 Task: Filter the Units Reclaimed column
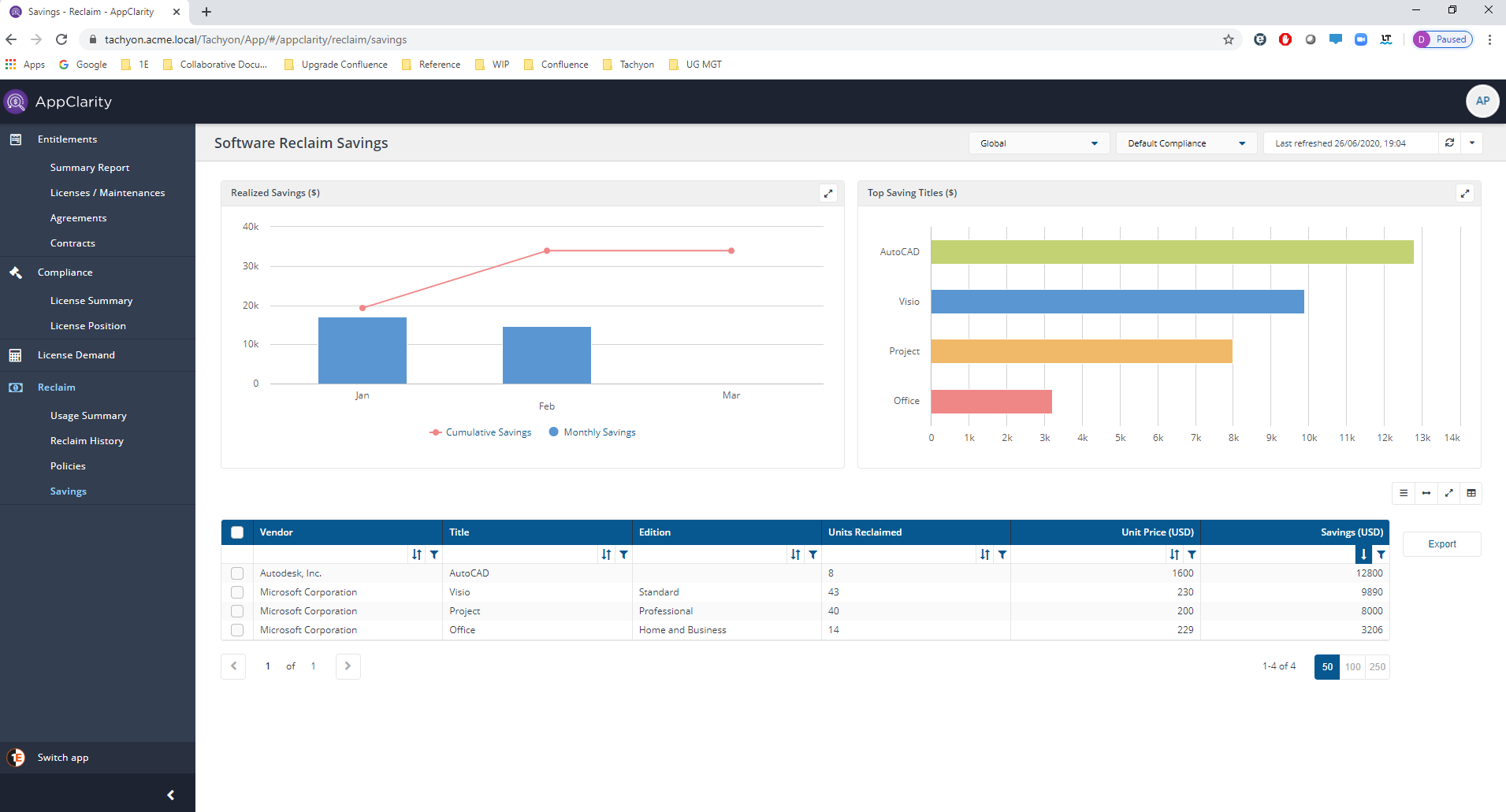point(1002,554)
